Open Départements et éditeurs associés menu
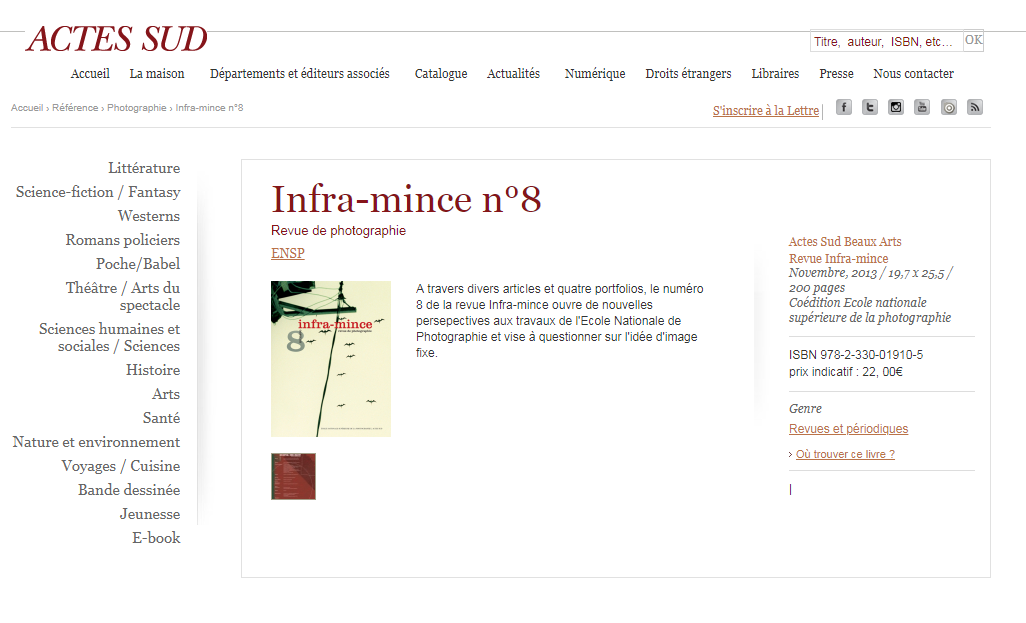The height and width of the screenshot is (623, 1026). 300,74
